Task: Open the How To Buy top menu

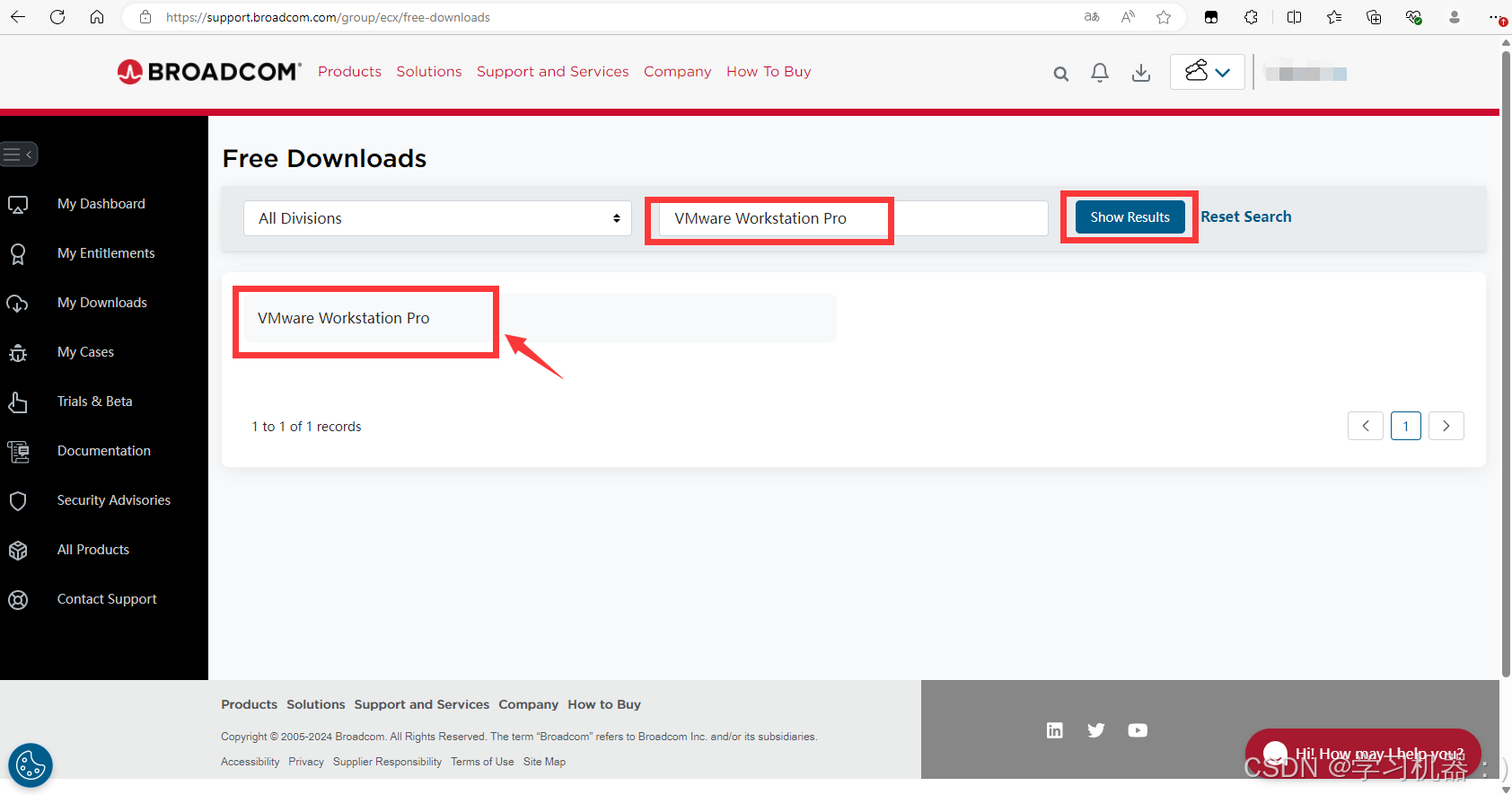Action: point(769,72)
